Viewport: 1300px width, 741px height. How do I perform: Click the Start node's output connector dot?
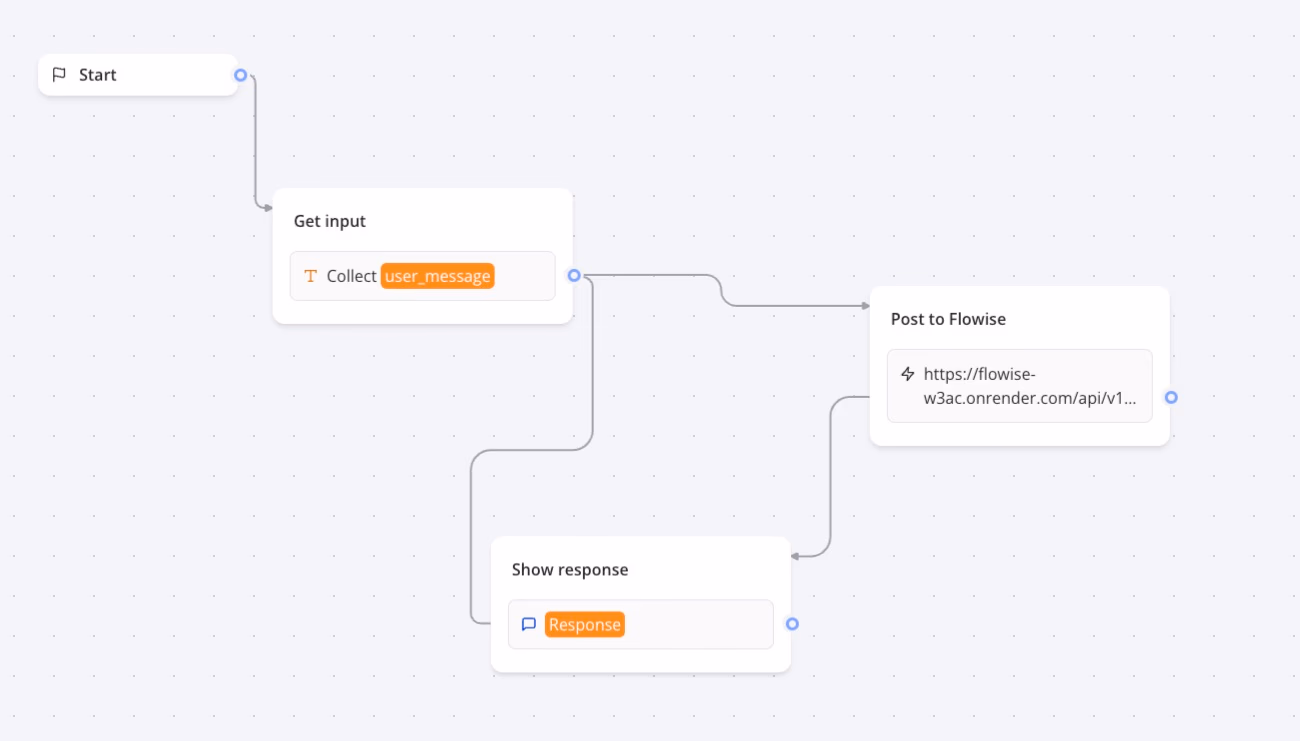click(x=240, y=75)
